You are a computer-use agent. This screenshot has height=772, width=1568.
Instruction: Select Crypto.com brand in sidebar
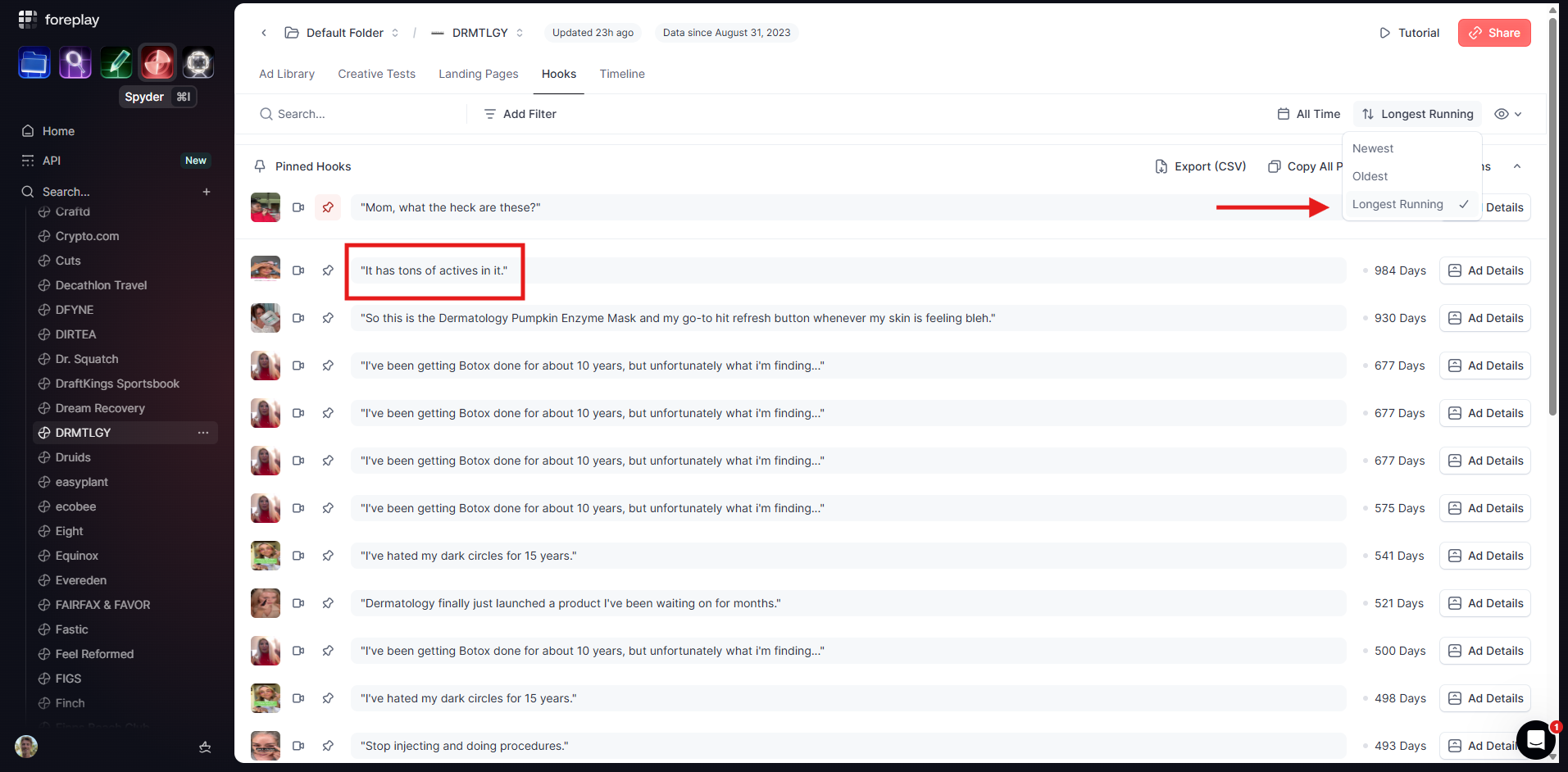(87, 236)
